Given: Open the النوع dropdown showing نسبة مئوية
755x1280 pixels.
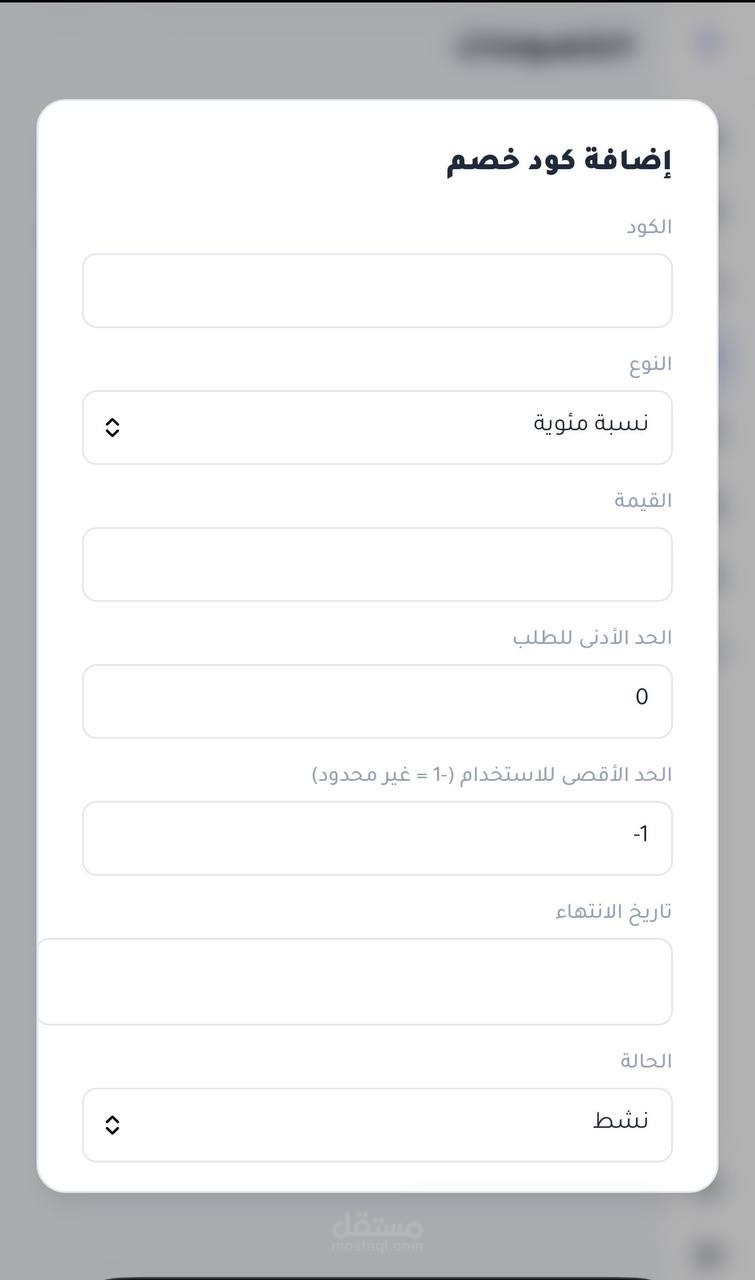Looking at the screenshot, I should click(x=377, y=427).
